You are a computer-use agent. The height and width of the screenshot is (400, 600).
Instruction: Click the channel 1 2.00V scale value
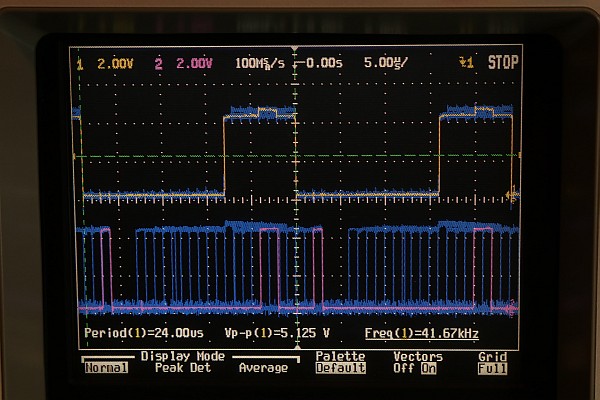tap(115, 63)
